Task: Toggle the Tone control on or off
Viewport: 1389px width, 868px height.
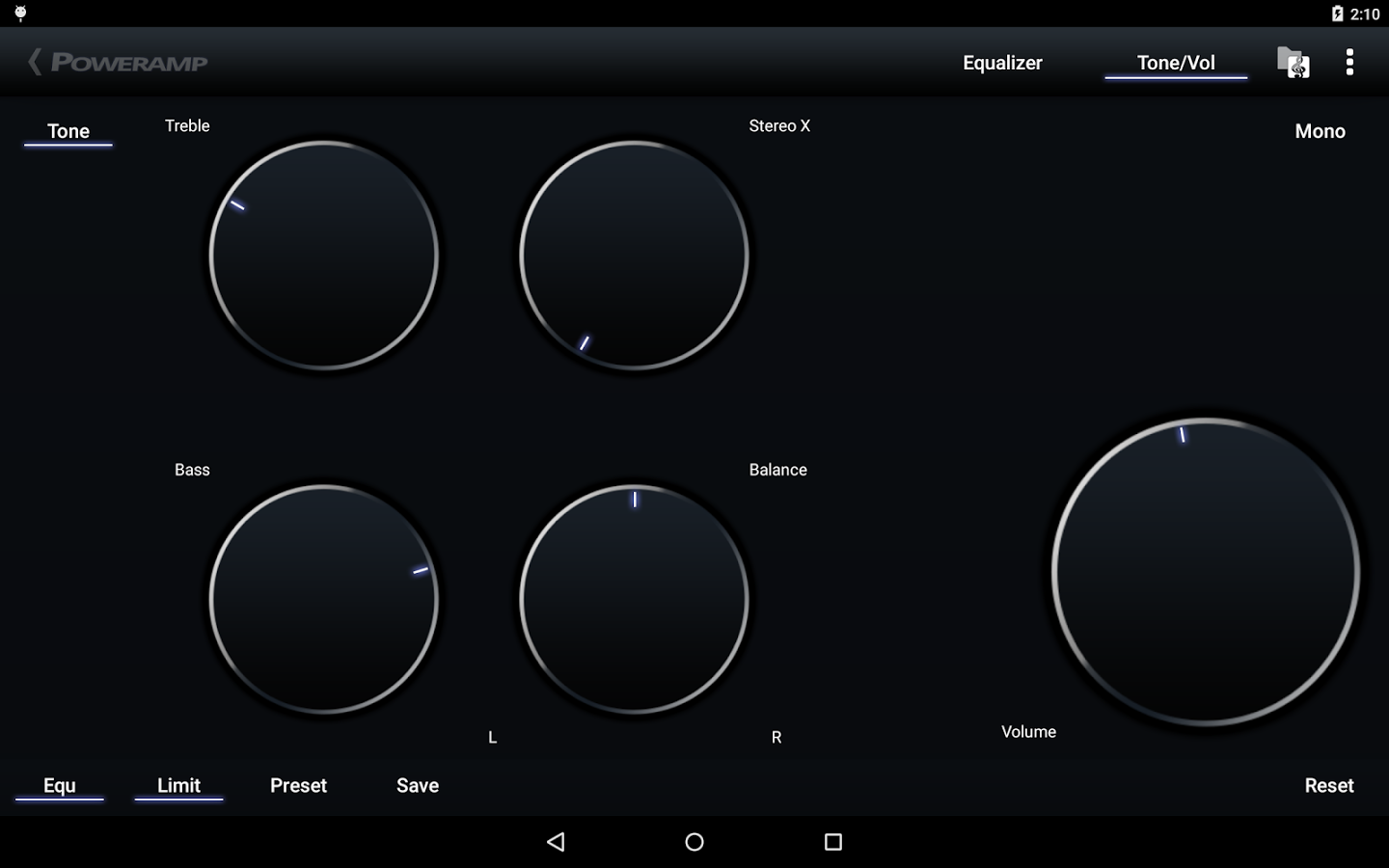Action: click(68, 131)
